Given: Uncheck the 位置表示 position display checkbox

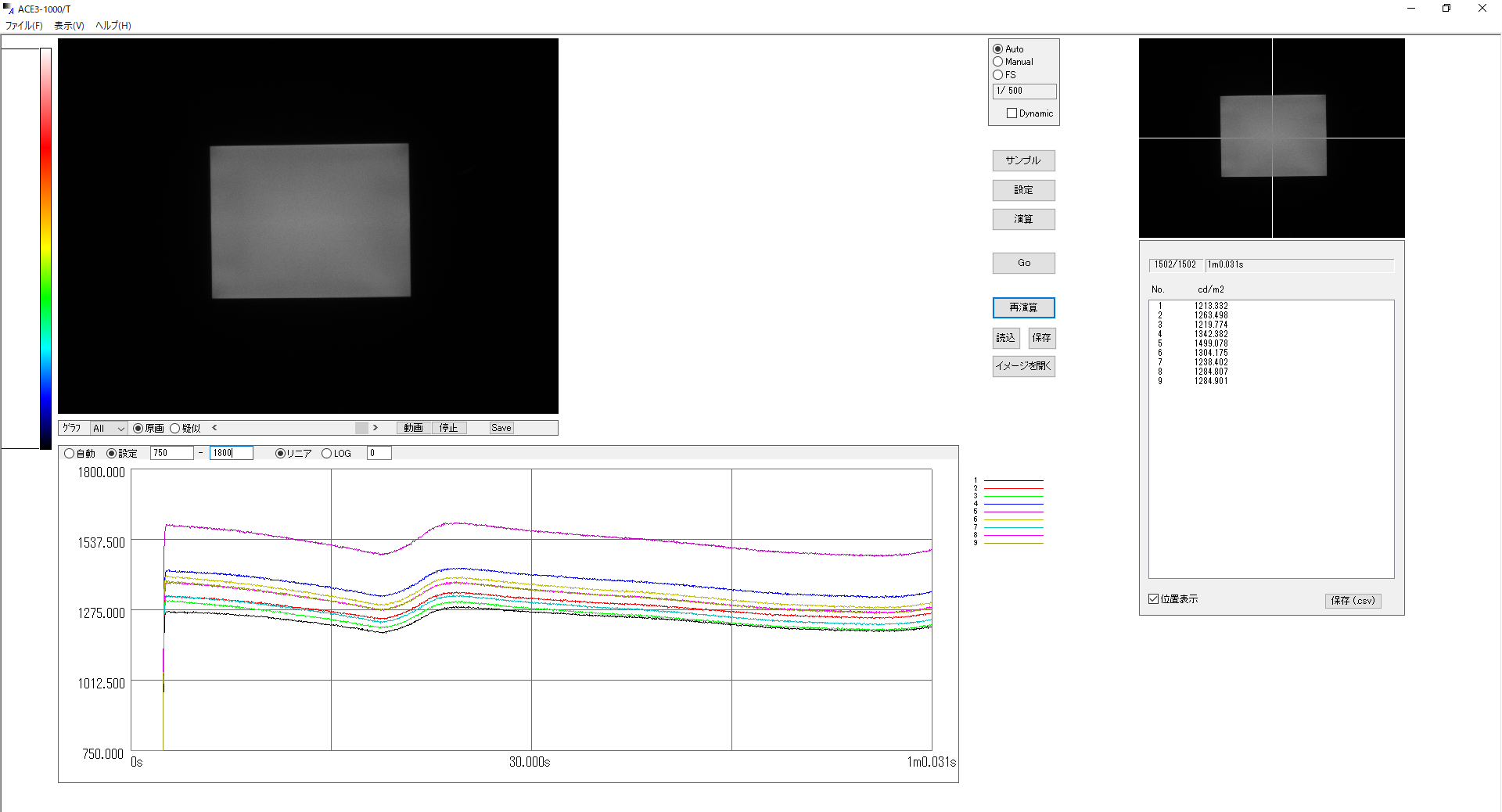Looking at the screenshot, I should click(1153, 598).
